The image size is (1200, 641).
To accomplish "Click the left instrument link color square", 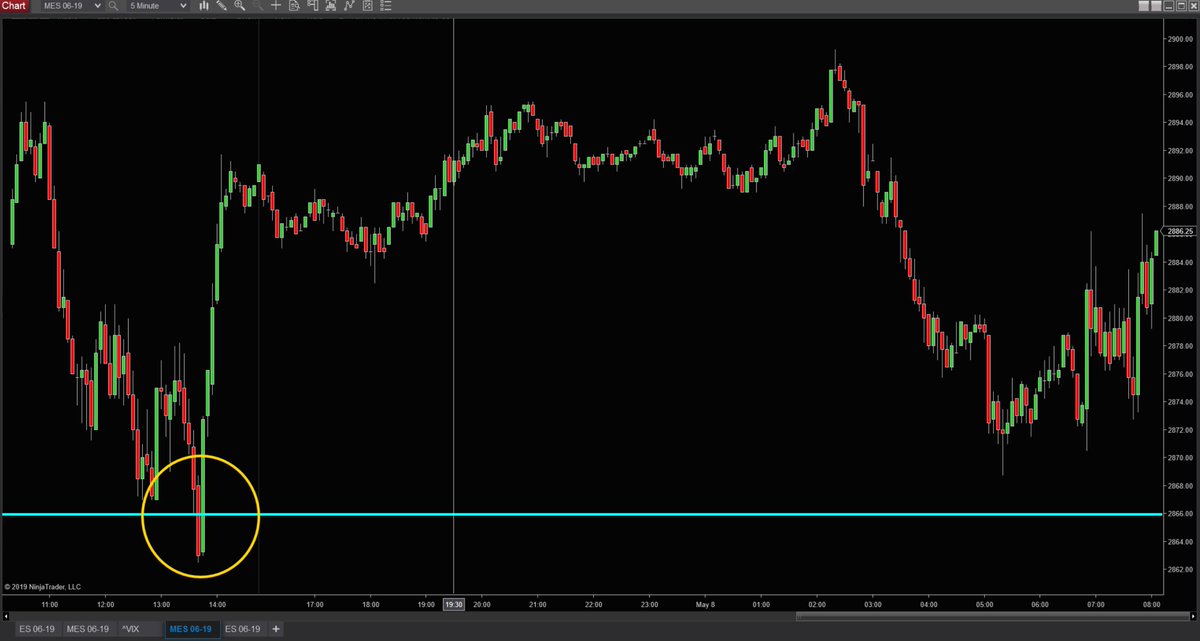I will pos(1142,6).
